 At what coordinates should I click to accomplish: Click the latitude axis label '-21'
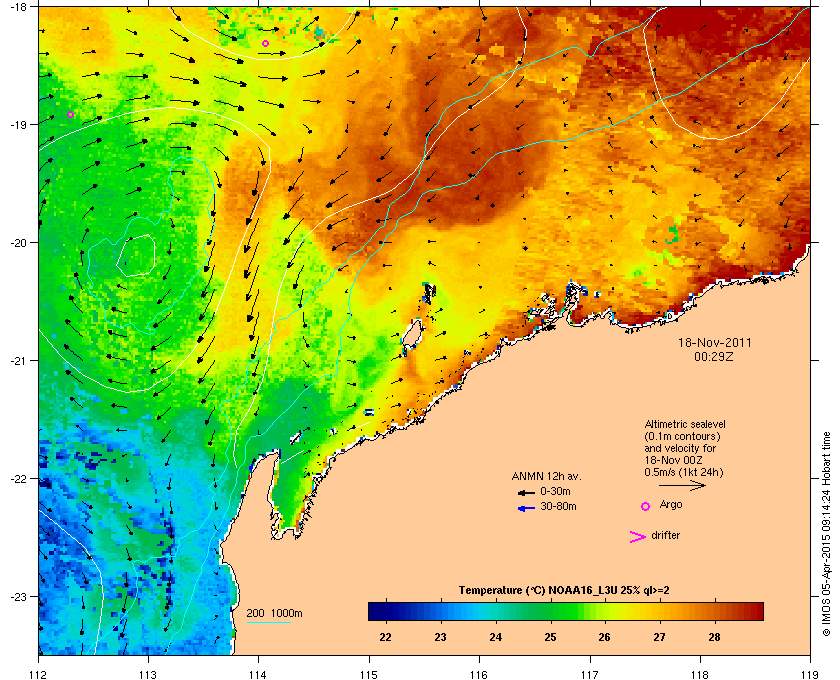20,361
